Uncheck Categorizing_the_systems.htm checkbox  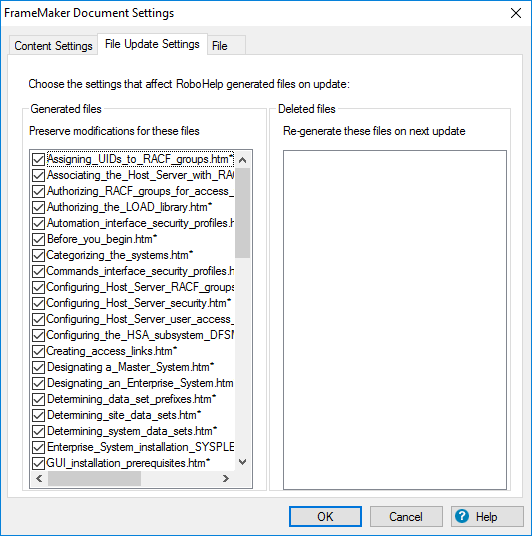tap(38, 255)
